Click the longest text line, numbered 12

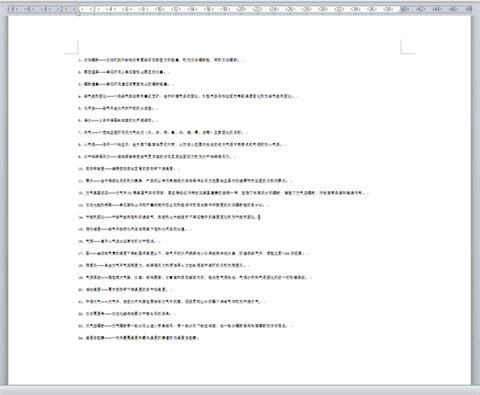pos(223,193)
